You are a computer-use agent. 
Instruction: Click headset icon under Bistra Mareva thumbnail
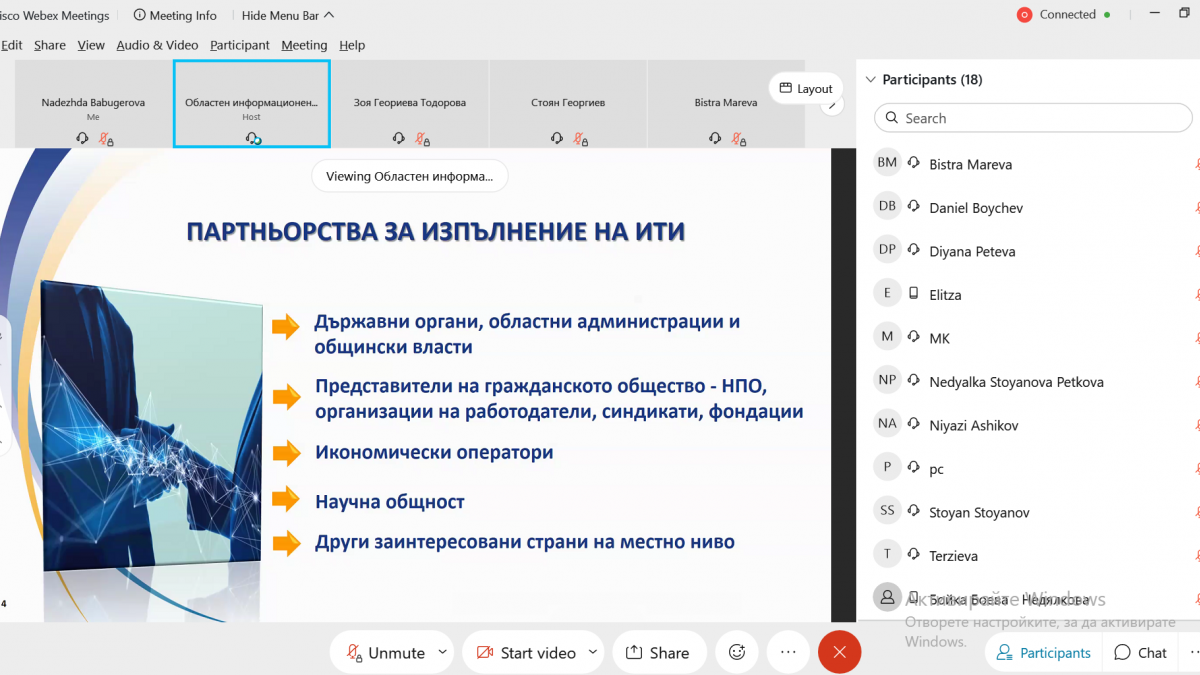pyautogui.click(x=715, y=139)
